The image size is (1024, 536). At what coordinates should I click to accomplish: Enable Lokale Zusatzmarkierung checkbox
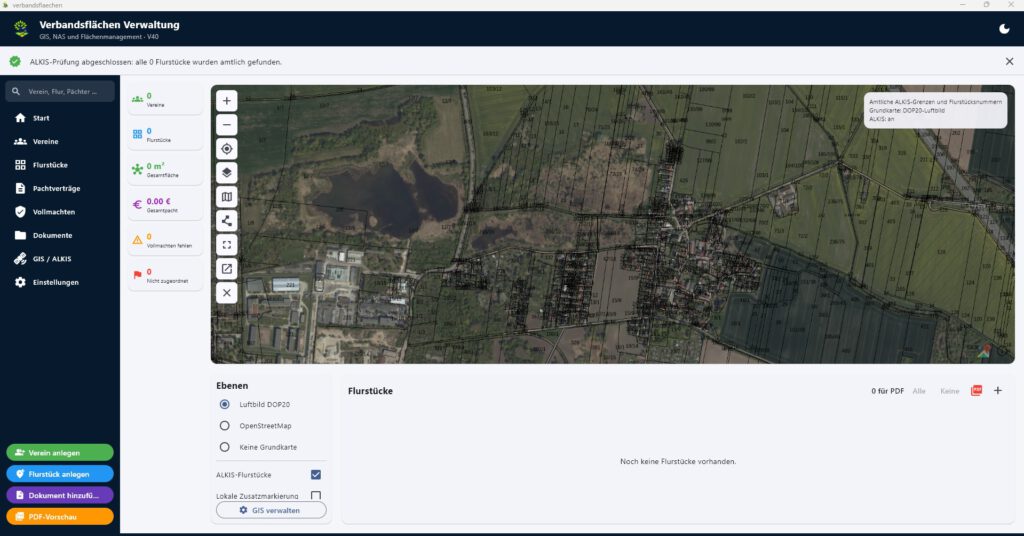pos(316,496)
